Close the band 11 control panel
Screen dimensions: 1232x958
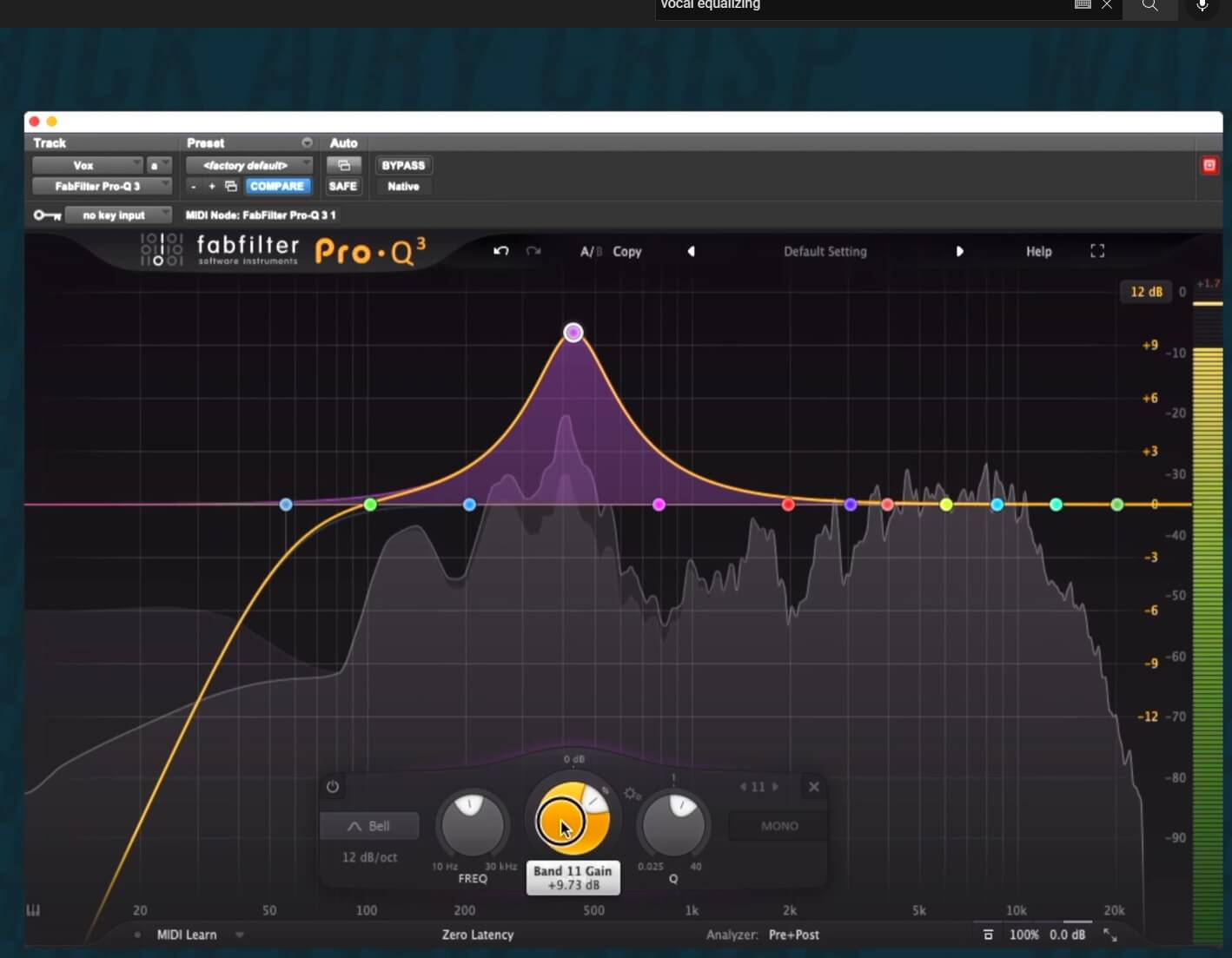814,787
